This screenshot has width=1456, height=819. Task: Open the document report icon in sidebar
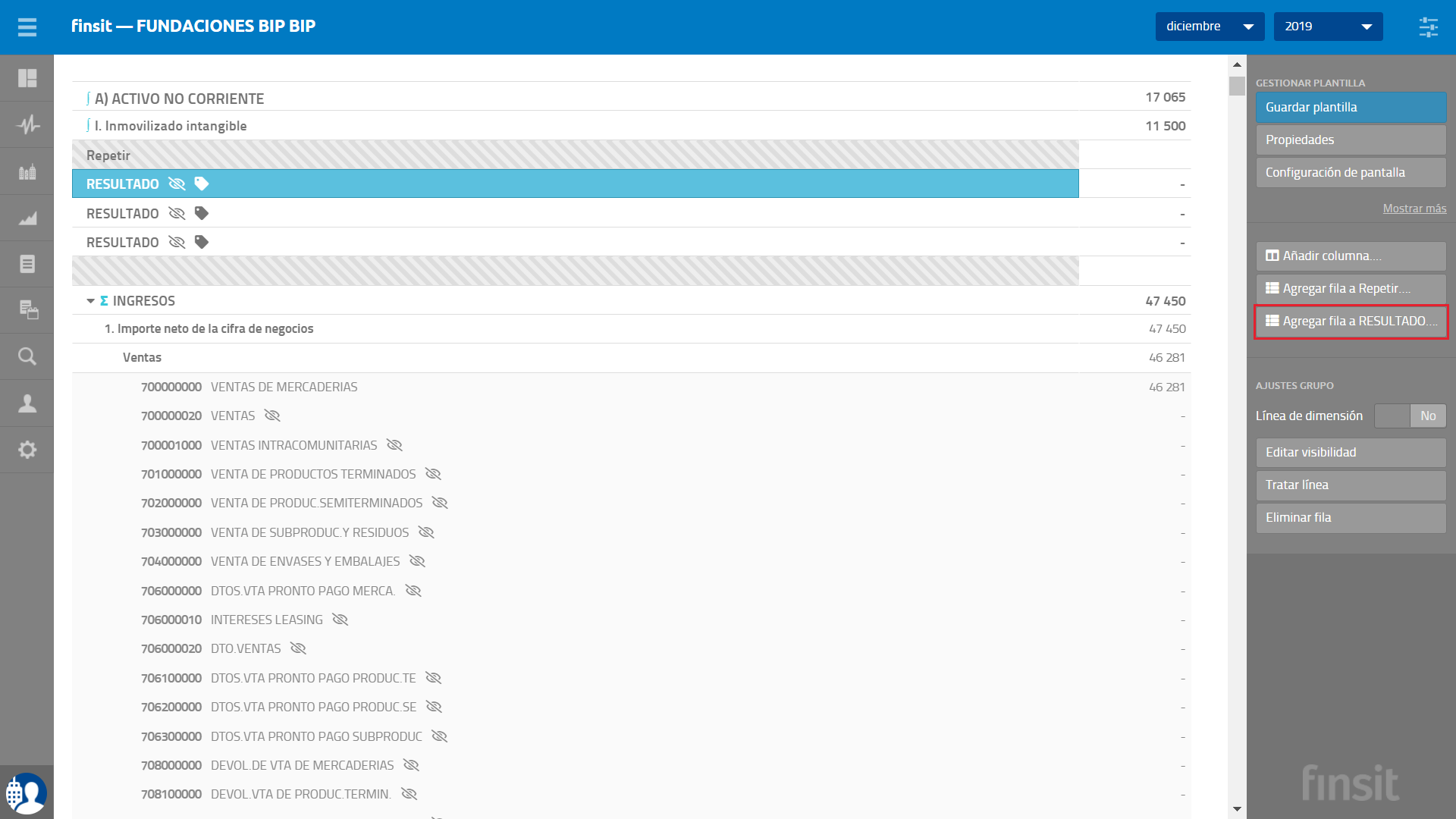[x=27, y=264]
